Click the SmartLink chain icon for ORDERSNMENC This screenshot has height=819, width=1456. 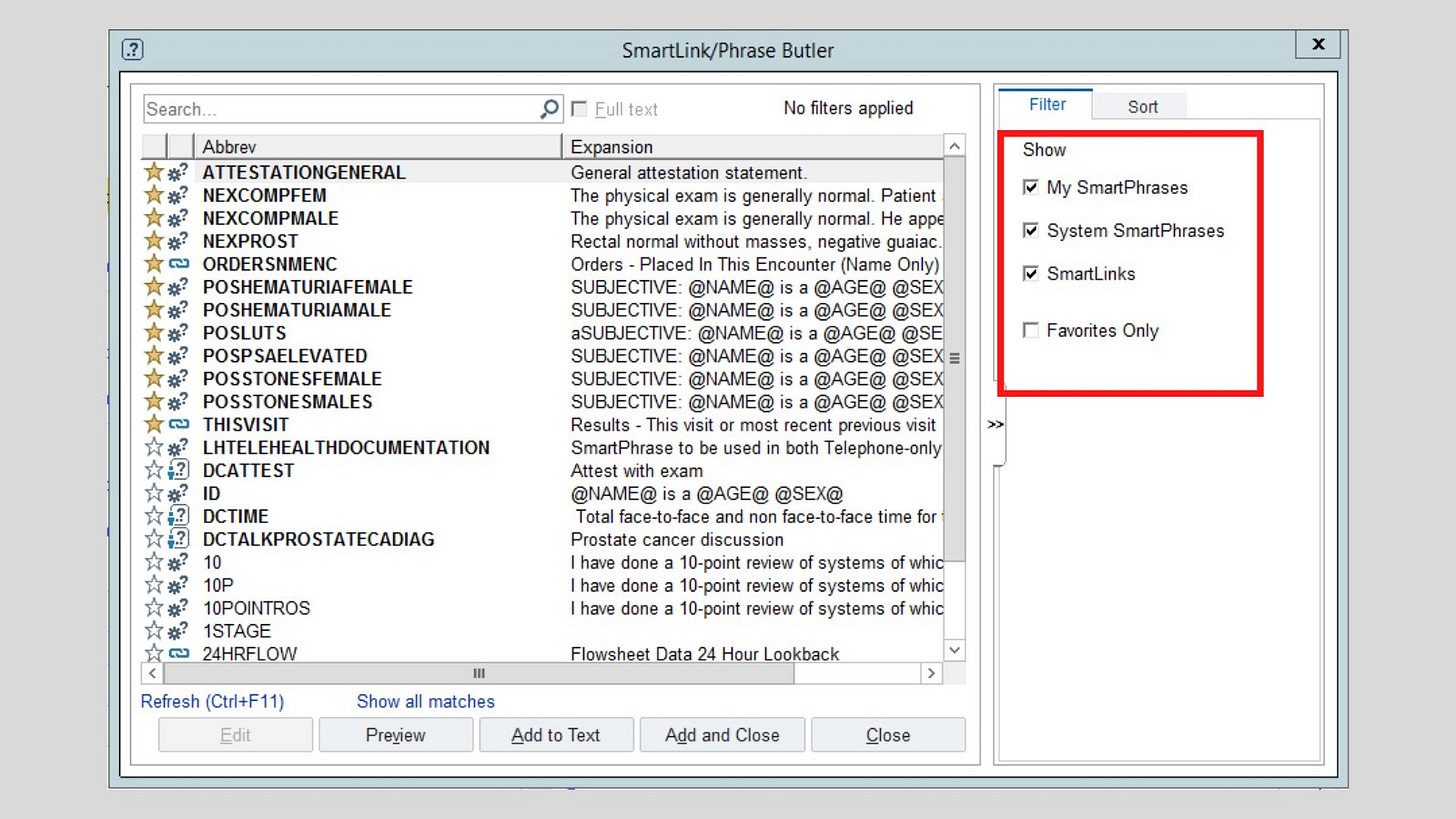[x=179, y=264]
